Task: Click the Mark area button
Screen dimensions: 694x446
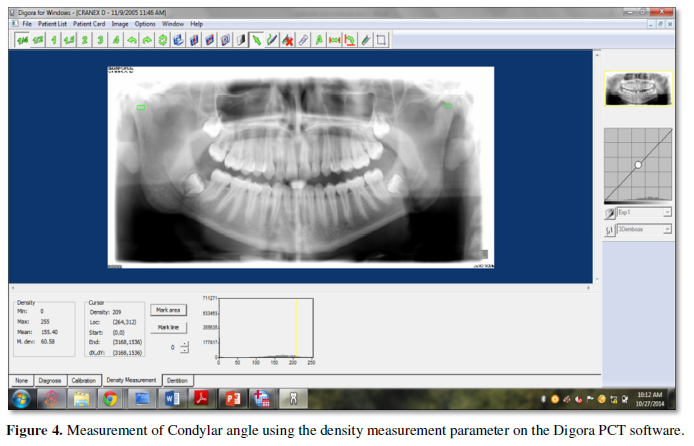Action: point(167,310)
